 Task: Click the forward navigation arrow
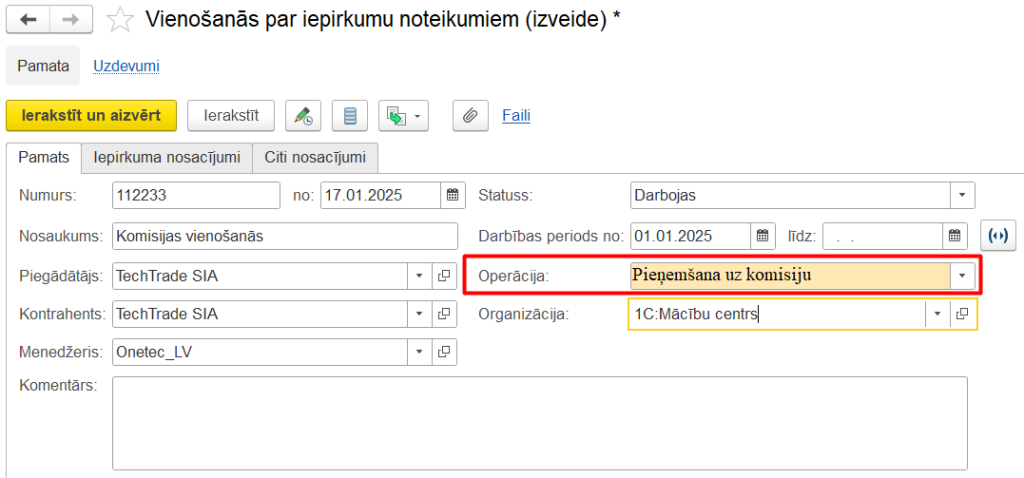click(x=70, y=19)
